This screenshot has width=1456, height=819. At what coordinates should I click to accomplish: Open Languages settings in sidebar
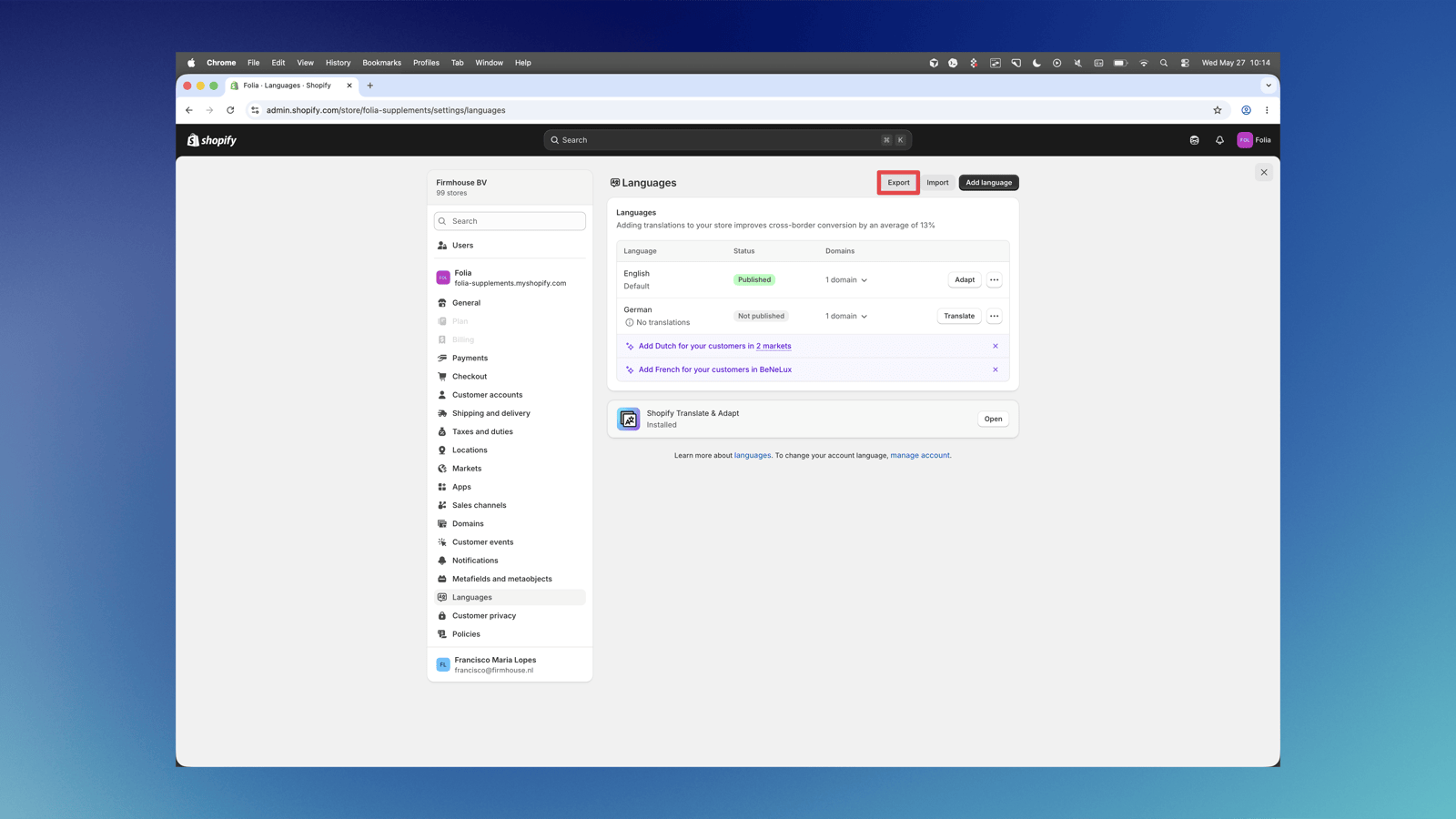pos(510,597)
